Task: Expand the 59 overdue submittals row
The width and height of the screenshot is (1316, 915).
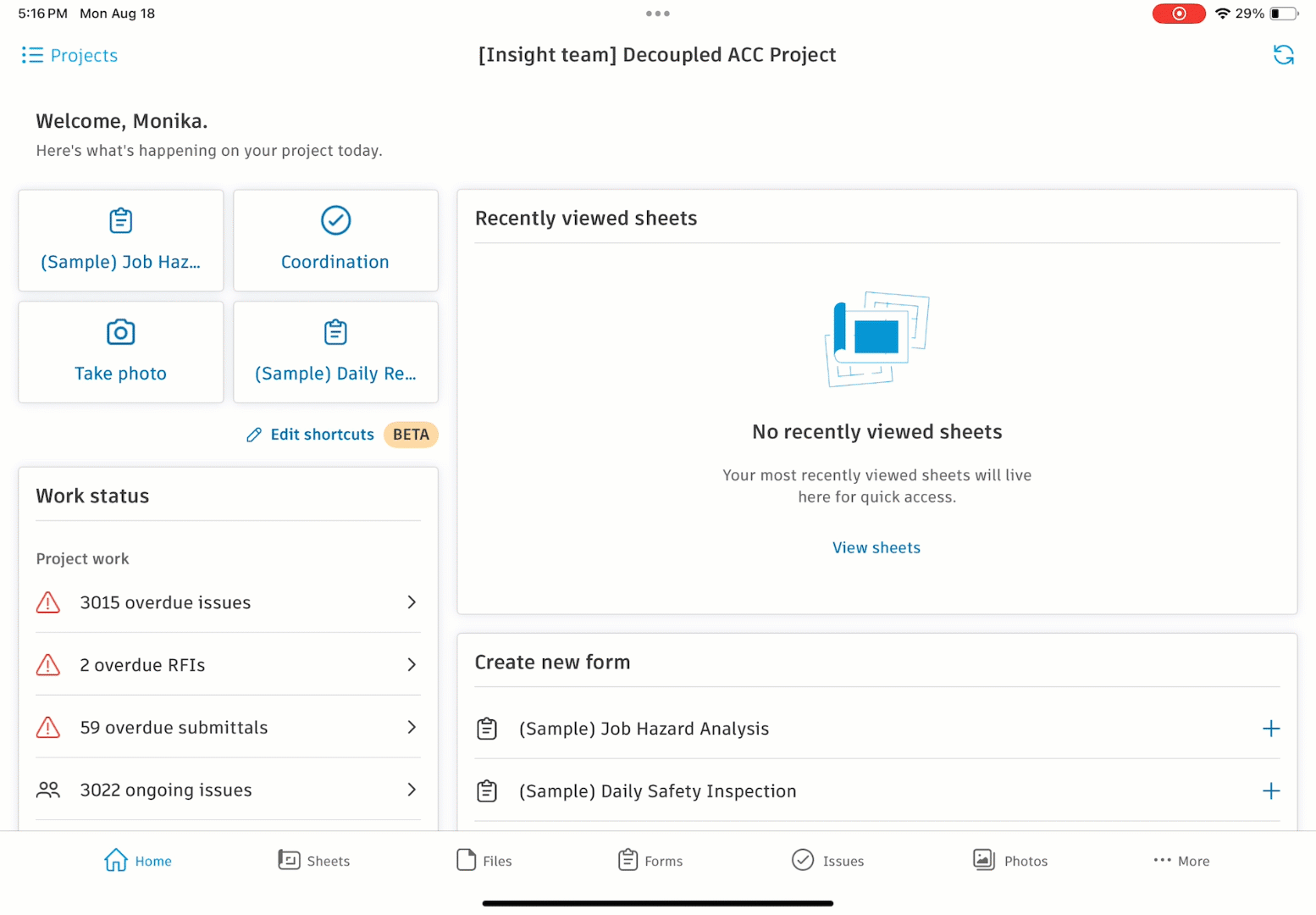Action: (228, 727)
